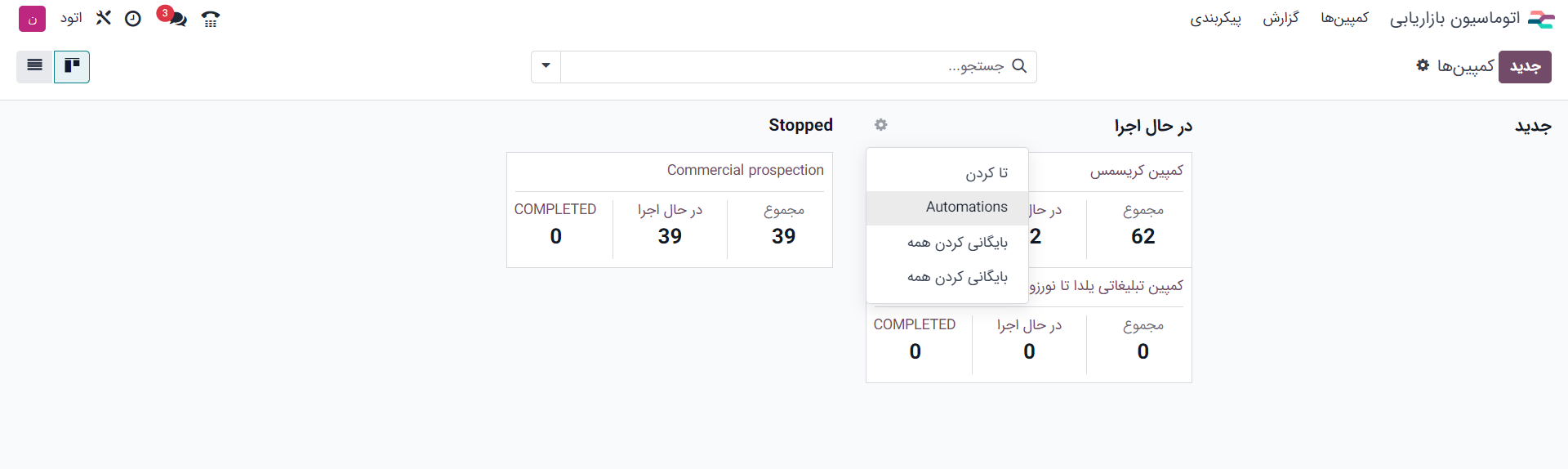
Task: Open the کمپین‌ها top menu
Action: pos(1344,18)
